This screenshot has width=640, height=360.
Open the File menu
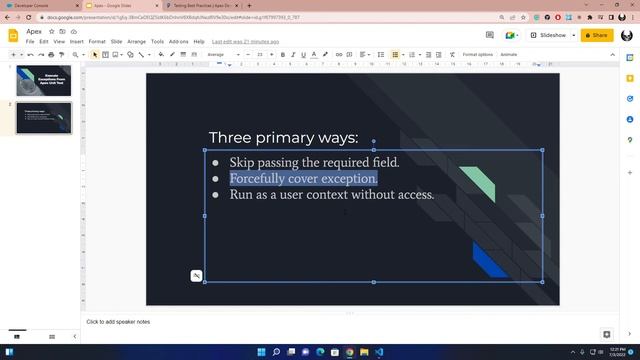point(30,42)
